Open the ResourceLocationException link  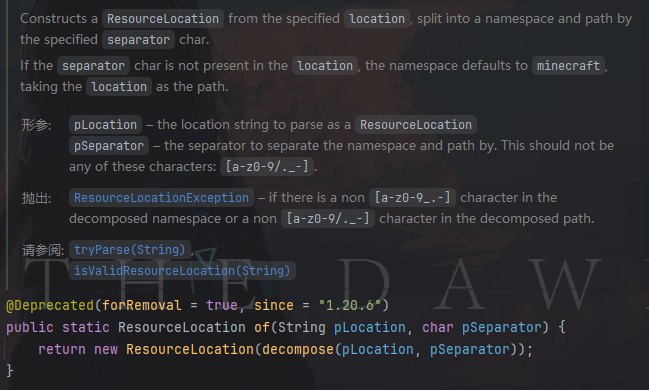click(x=161, y=197)
